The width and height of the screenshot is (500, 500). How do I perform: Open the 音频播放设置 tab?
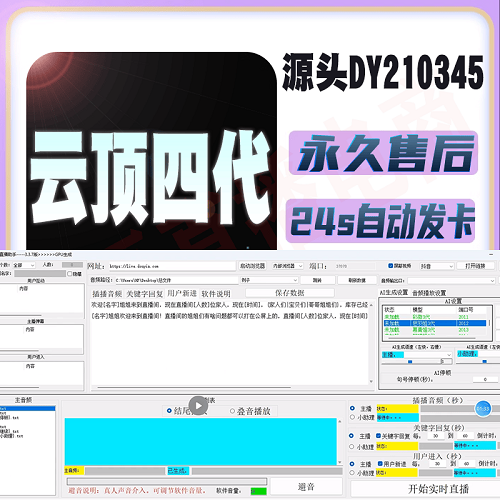click(x=429, y=293)
